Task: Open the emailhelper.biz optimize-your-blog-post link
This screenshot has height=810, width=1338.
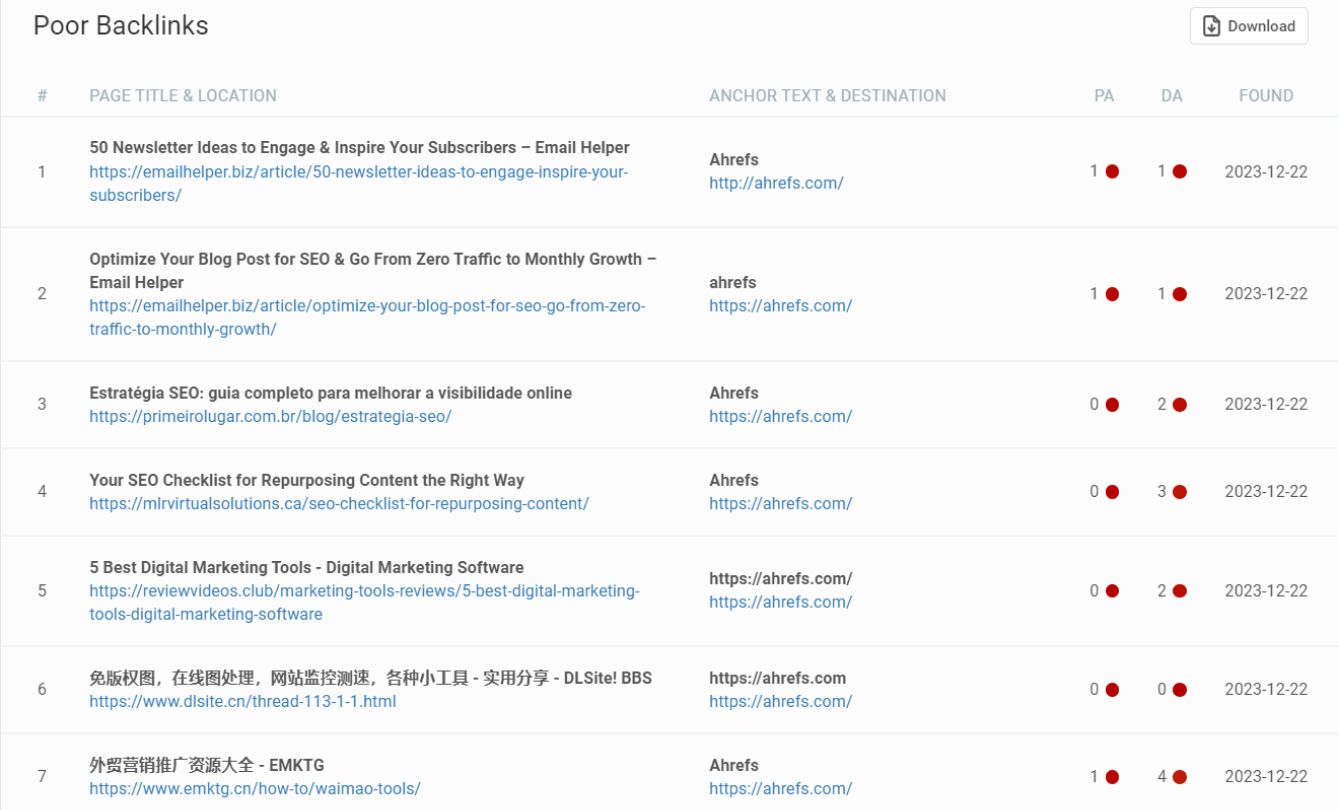Action: pos(367,318)
